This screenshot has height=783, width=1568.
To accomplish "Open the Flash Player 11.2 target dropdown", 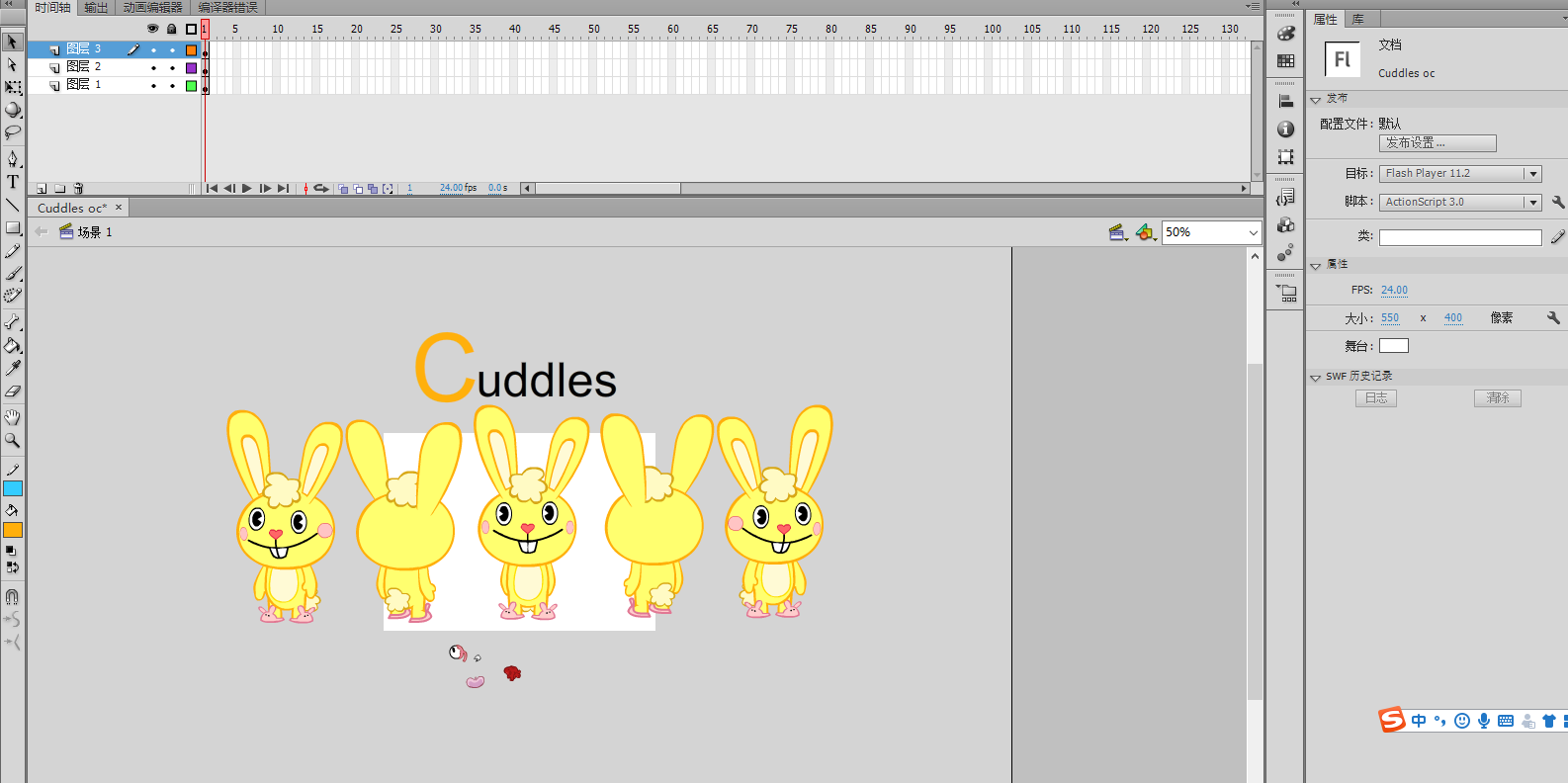I will [x=1460, y=173].
